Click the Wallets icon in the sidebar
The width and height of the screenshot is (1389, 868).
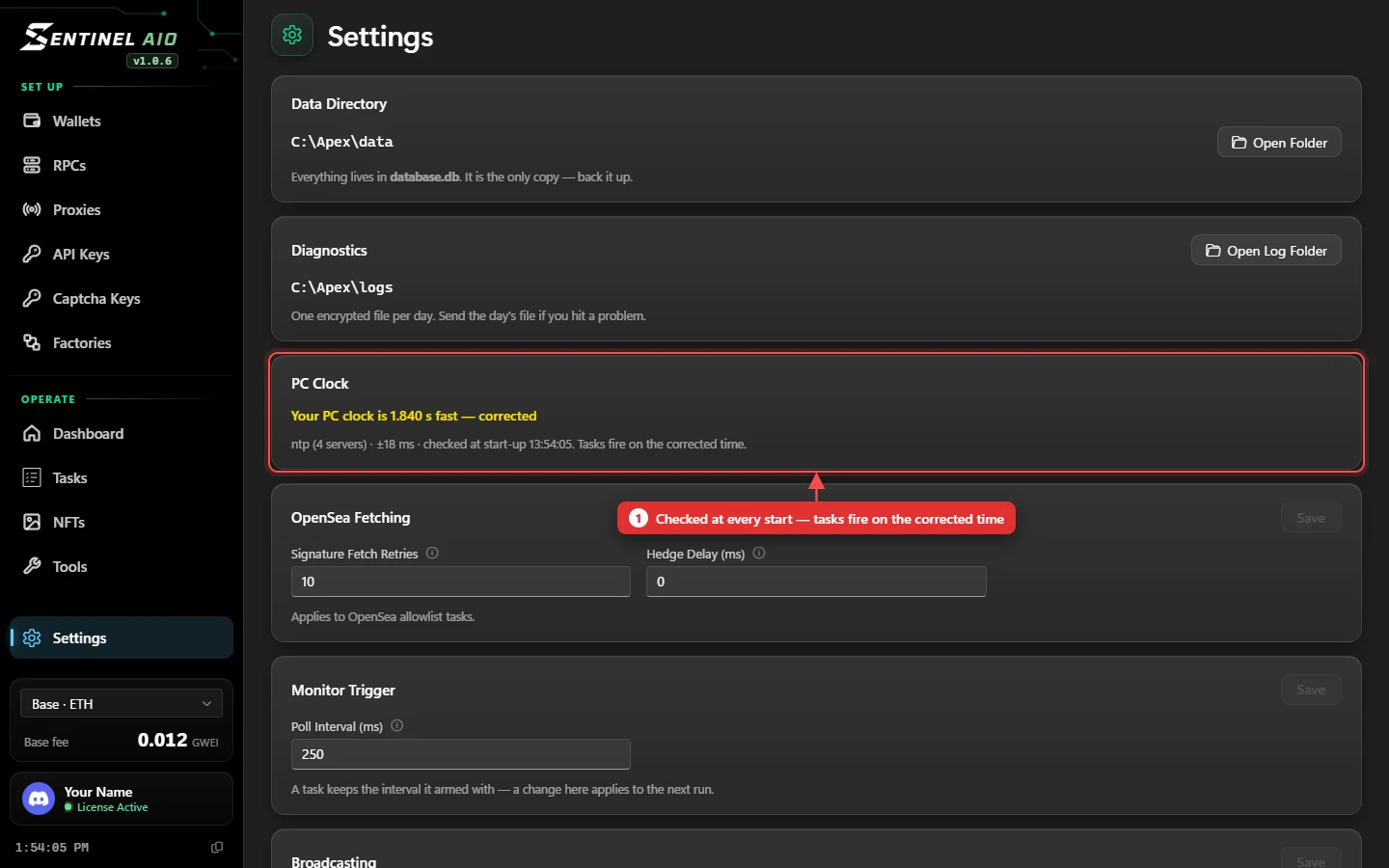[x=32, y=121]
